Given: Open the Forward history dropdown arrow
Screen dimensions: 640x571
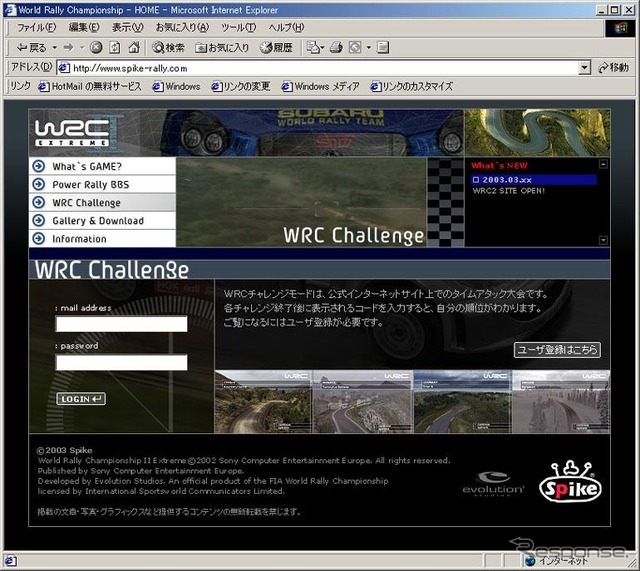Looking at the screenshot, I should (x=82, y=48).
